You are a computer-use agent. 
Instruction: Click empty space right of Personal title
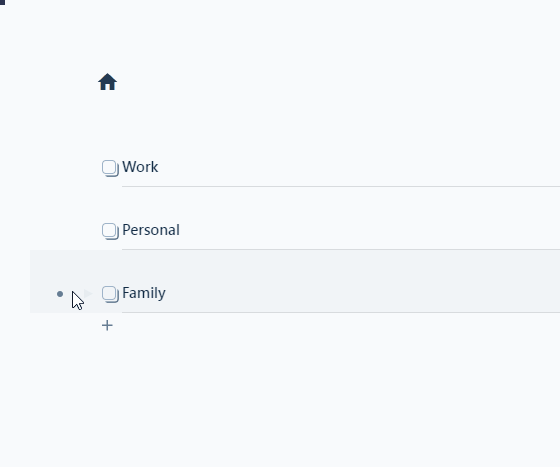coord(370,230)
